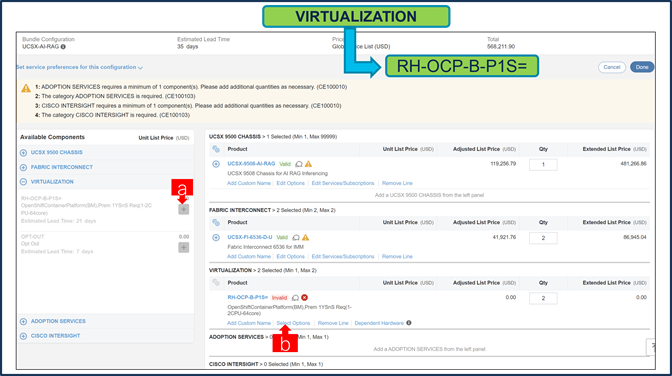Viewport: 672px width, 376px height.
Task: Expand the CISCO INTERSIGHT category
Action: tap(23, 336)
